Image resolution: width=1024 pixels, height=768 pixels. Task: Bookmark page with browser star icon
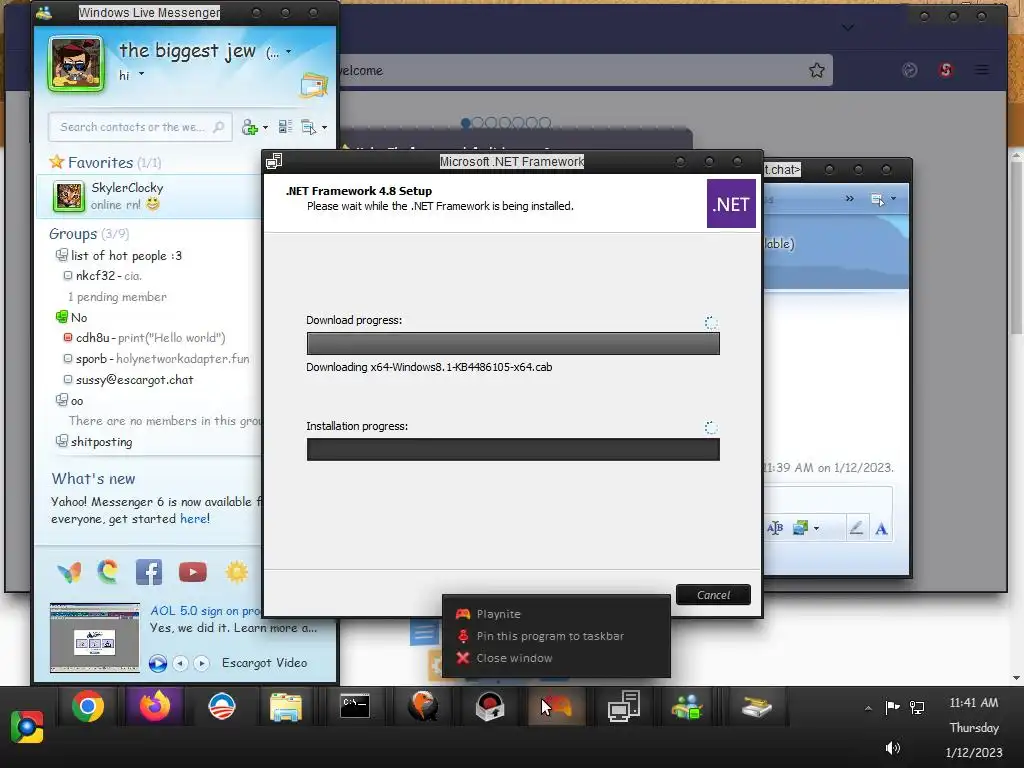[x=816, y=71]
